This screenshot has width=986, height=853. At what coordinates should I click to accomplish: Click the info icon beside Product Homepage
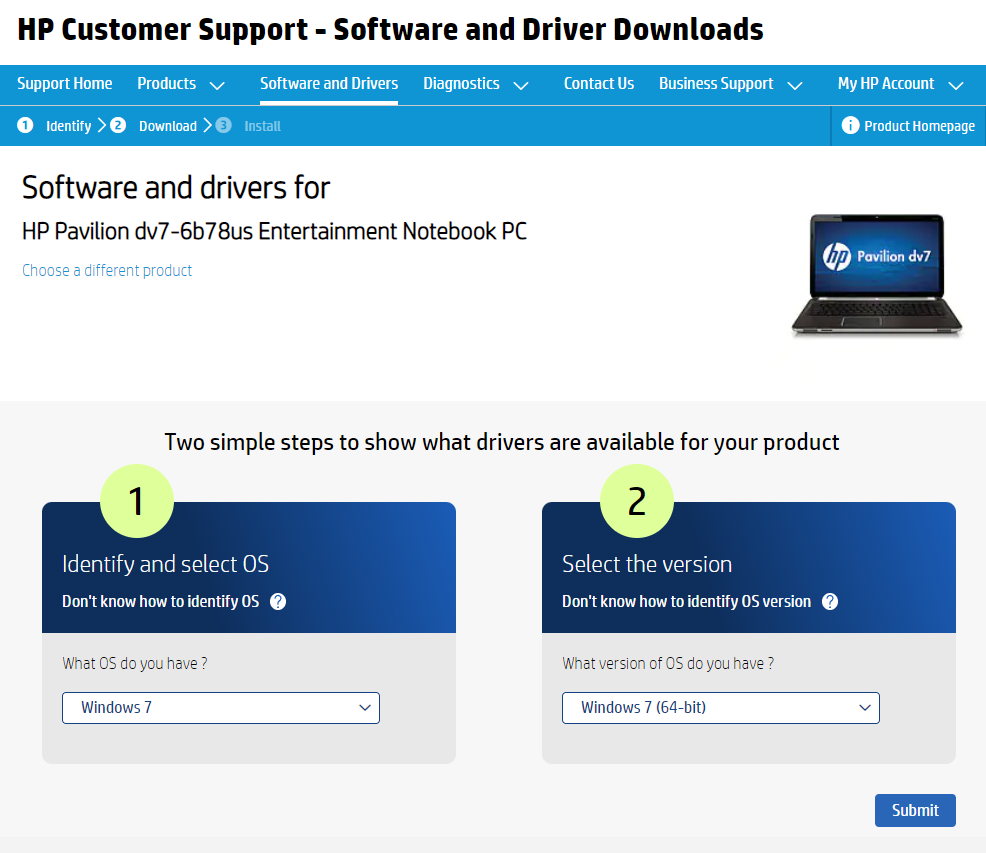[851, 126]
